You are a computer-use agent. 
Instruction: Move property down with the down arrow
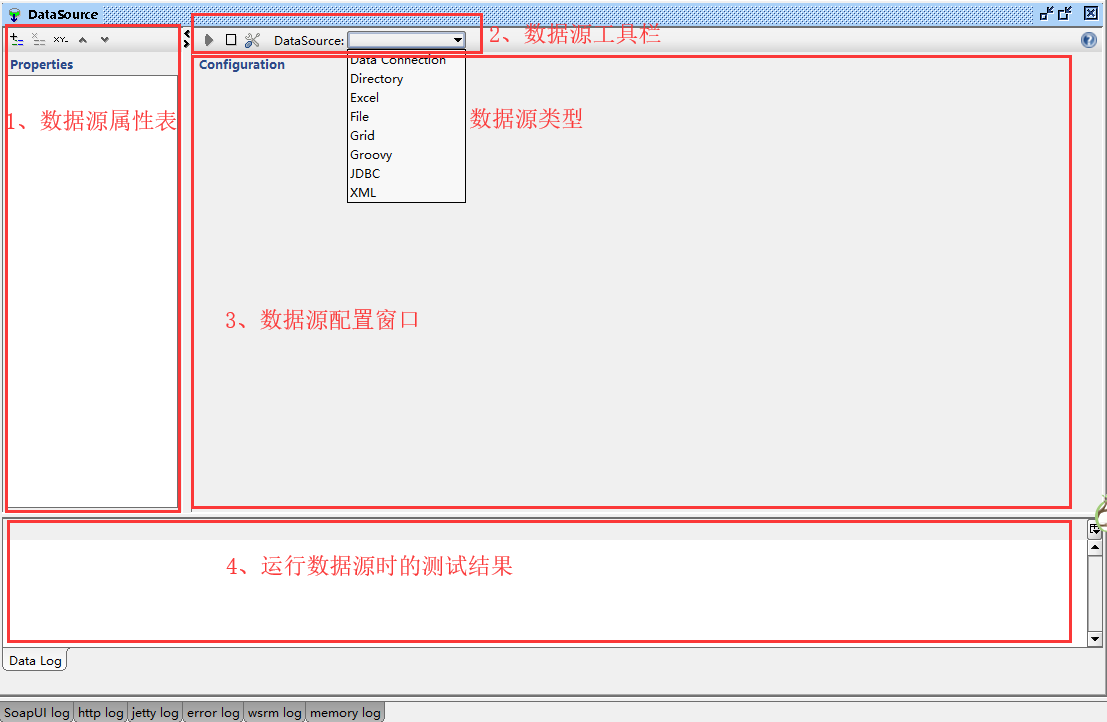click(105, 40)
